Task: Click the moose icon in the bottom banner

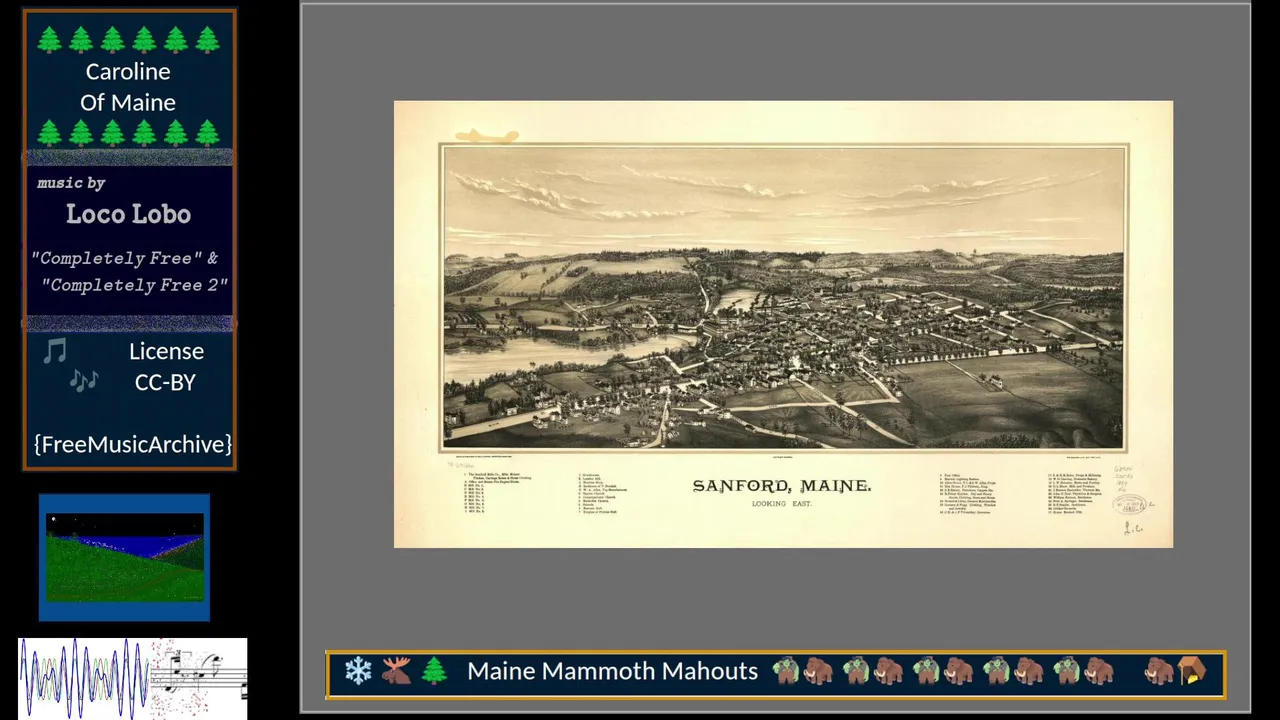Action: click(x=396, y=671)
